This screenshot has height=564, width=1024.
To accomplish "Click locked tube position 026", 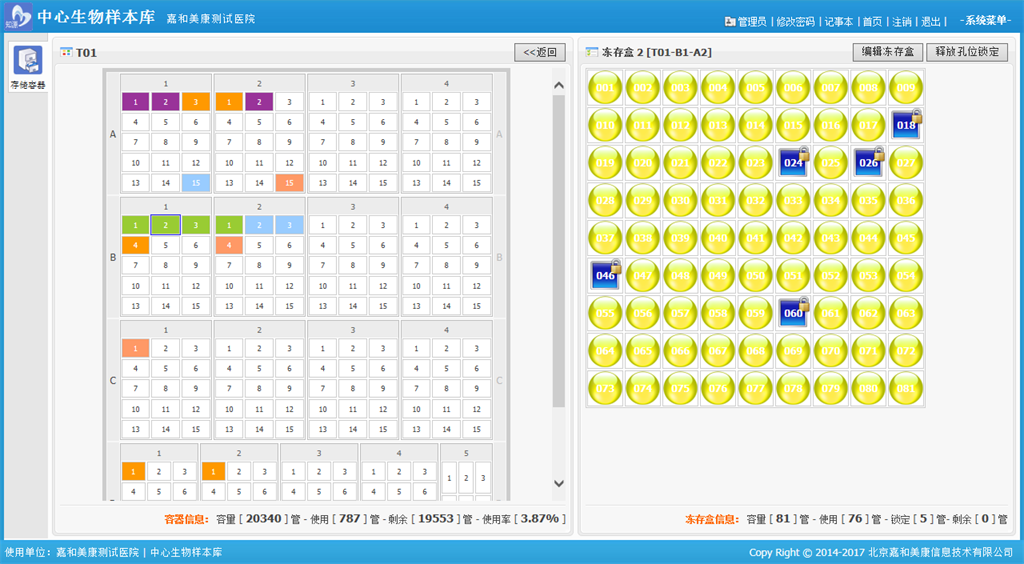I will [x=868, y=162].
